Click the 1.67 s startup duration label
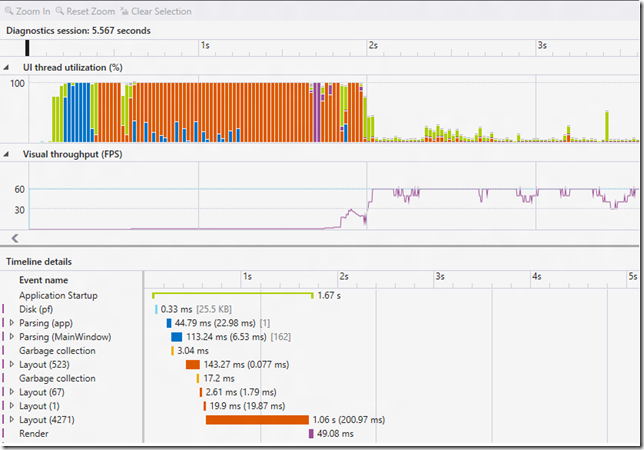The height and width of the screenshot is (450, 644). 329,295
